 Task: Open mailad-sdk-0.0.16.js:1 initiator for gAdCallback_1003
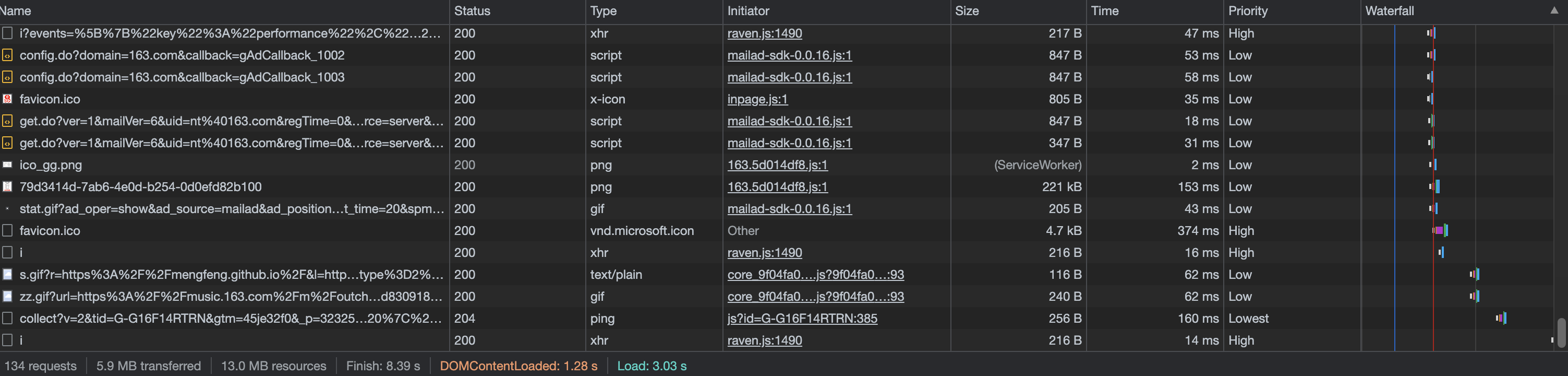pos(790,77)
